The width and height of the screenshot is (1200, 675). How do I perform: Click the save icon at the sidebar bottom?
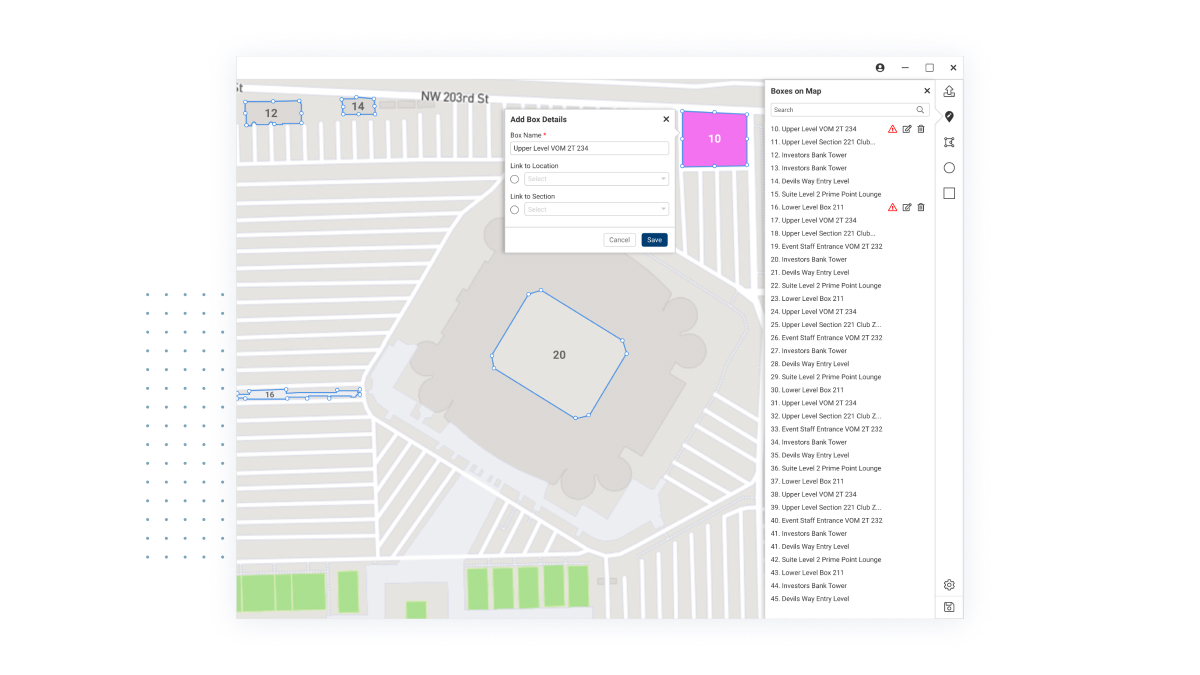(x=948, y=606)
